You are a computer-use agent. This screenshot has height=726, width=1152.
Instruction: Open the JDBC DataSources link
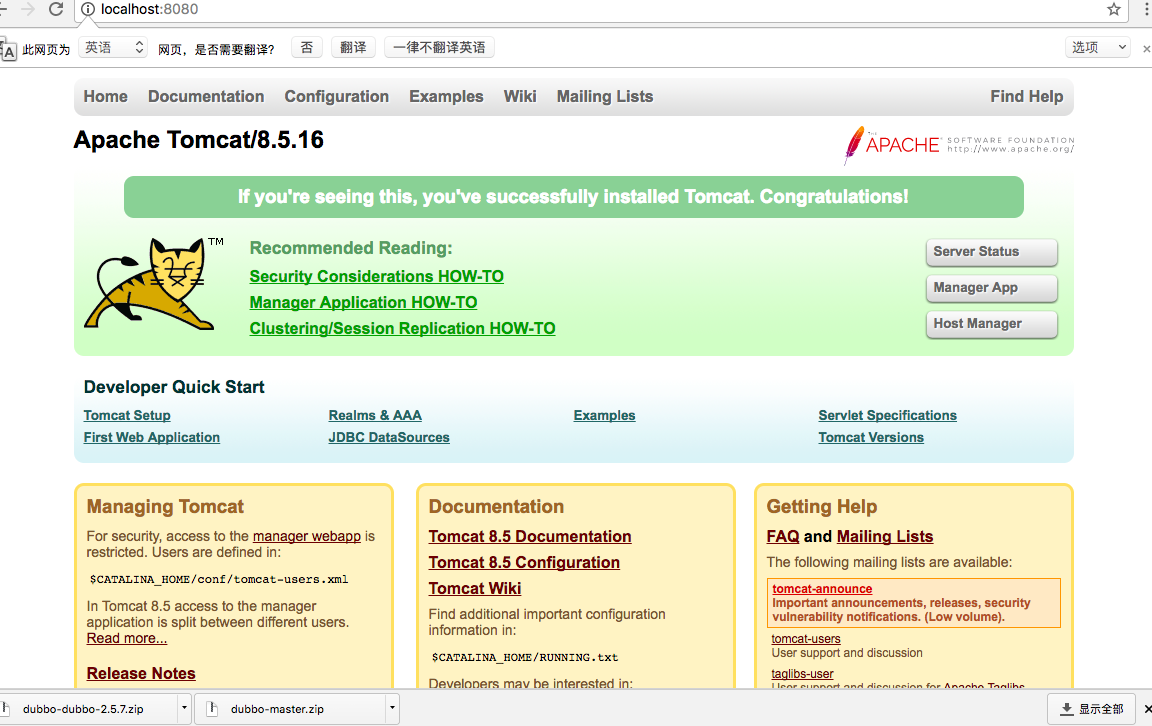click(389, 437)
